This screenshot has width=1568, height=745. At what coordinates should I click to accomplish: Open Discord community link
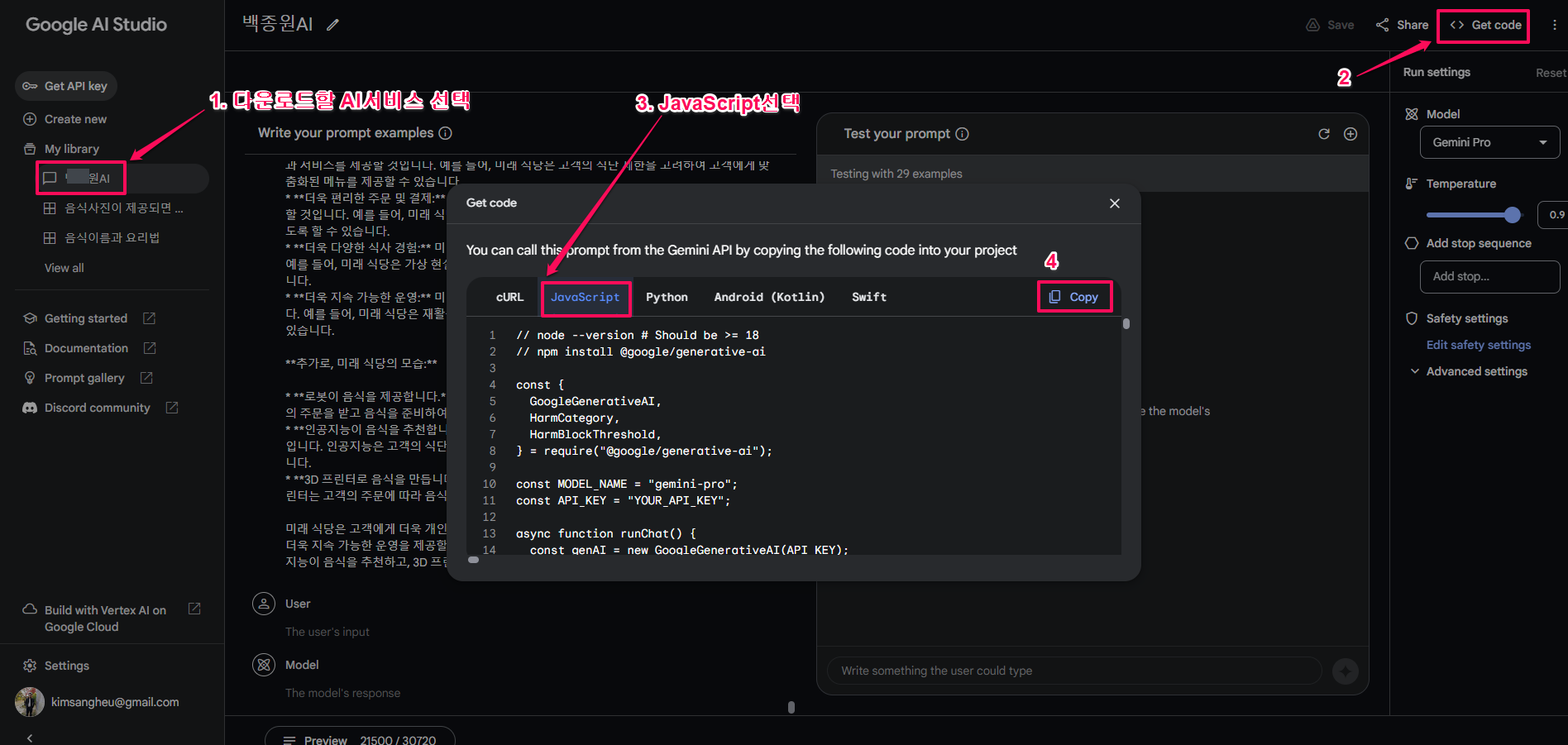(98, 408)
